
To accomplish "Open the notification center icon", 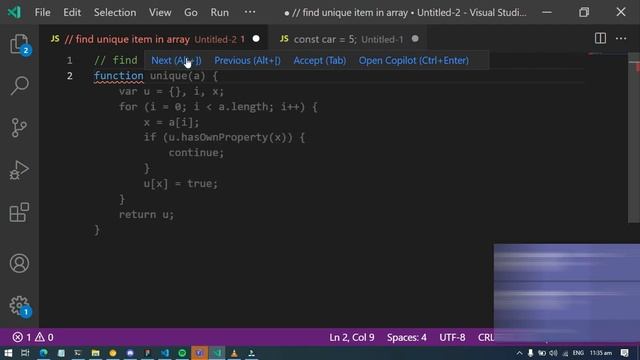I will (x=624, y=353).
